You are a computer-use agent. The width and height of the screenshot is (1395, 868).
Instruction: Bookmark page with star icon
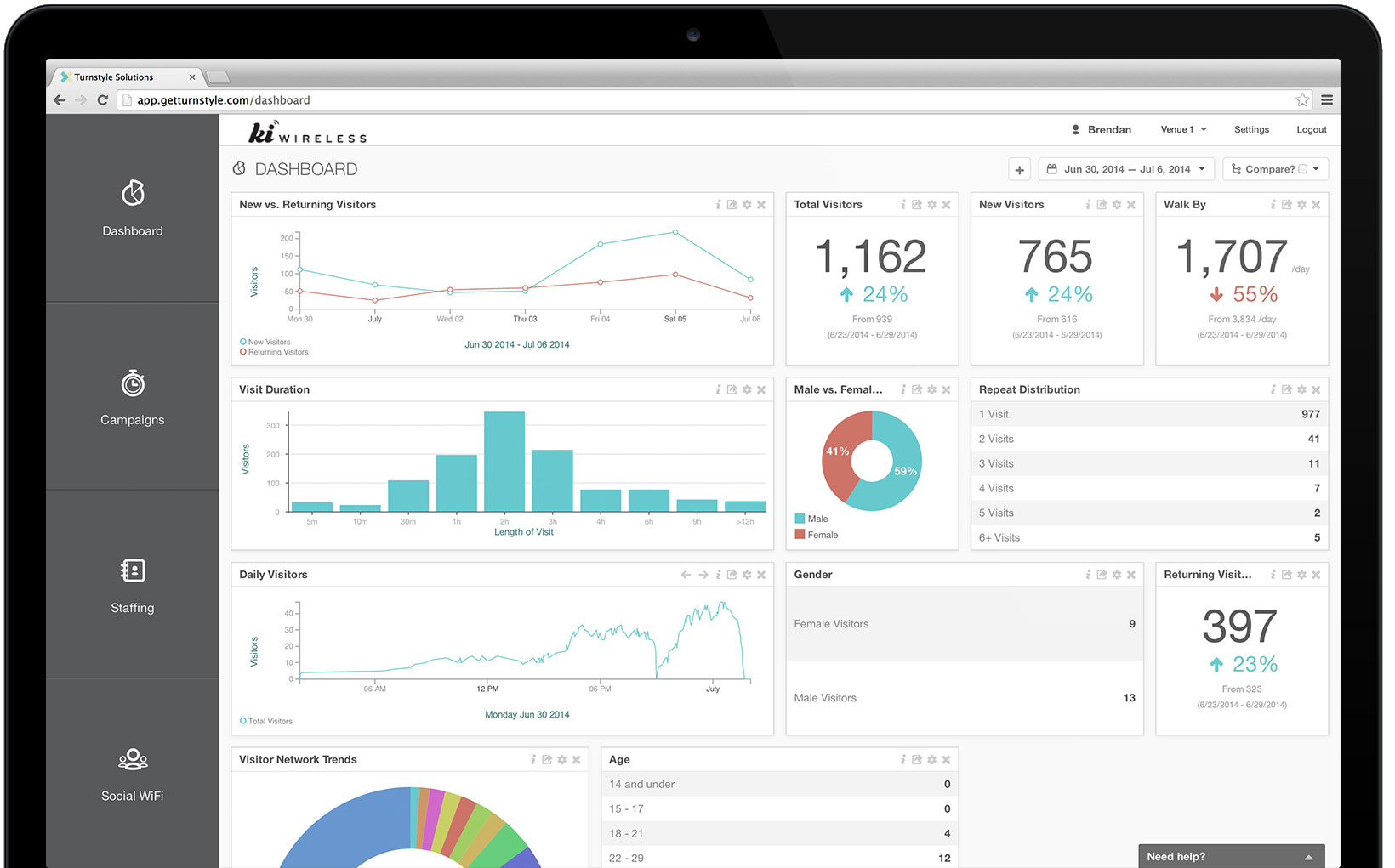[x=1302, y=99]
